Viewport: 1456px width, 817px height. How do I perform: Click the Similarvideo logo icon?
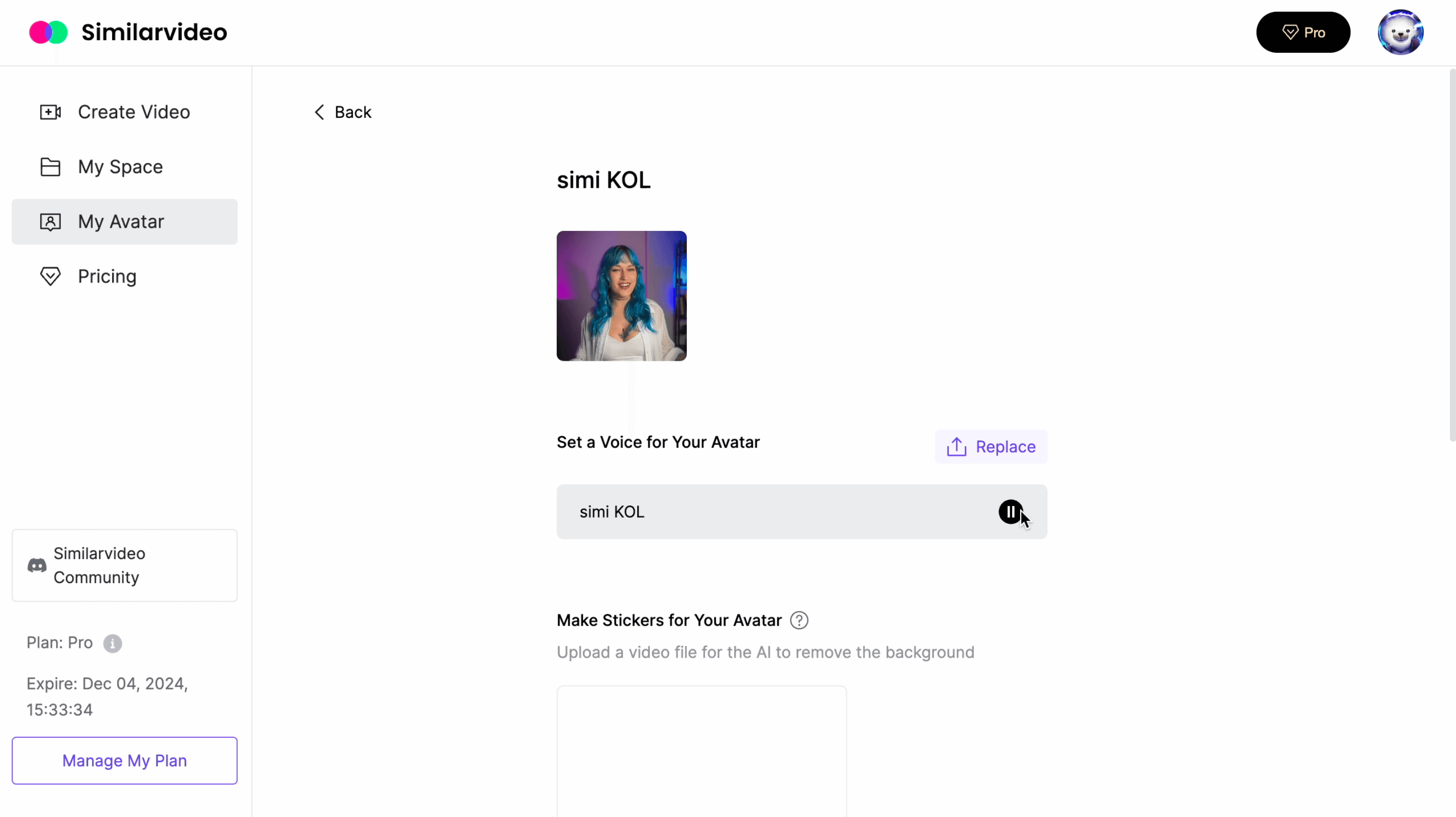click(49, 32)
